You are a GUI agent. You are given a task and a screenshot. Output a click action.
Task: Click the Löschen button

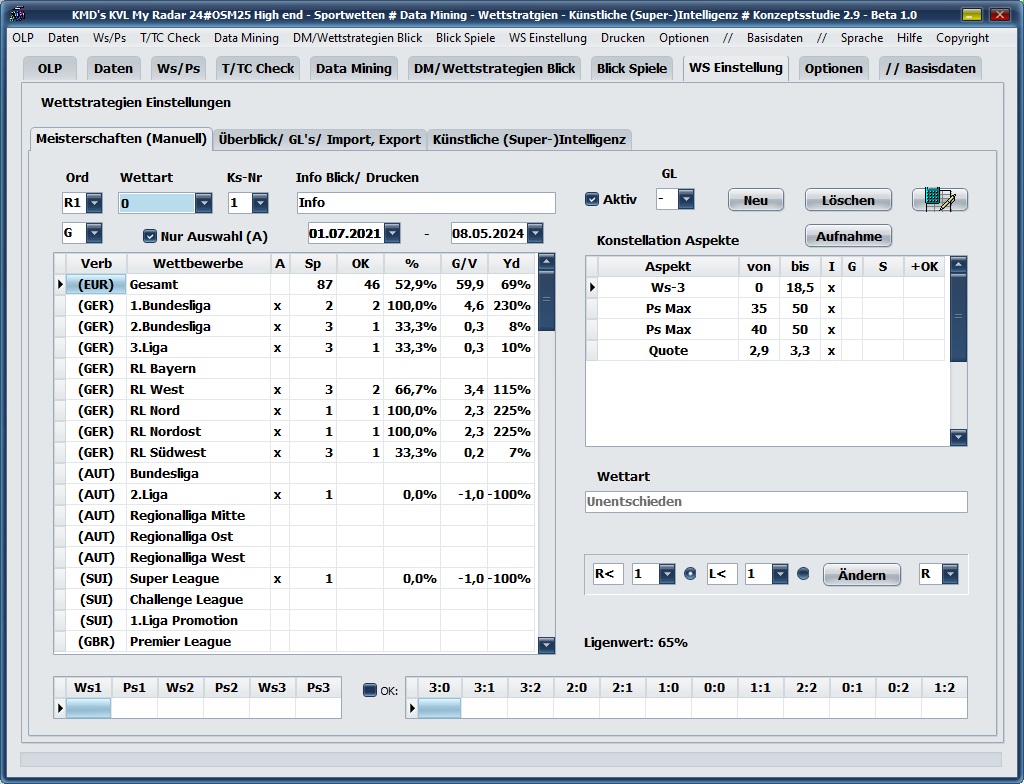point(848,201)
